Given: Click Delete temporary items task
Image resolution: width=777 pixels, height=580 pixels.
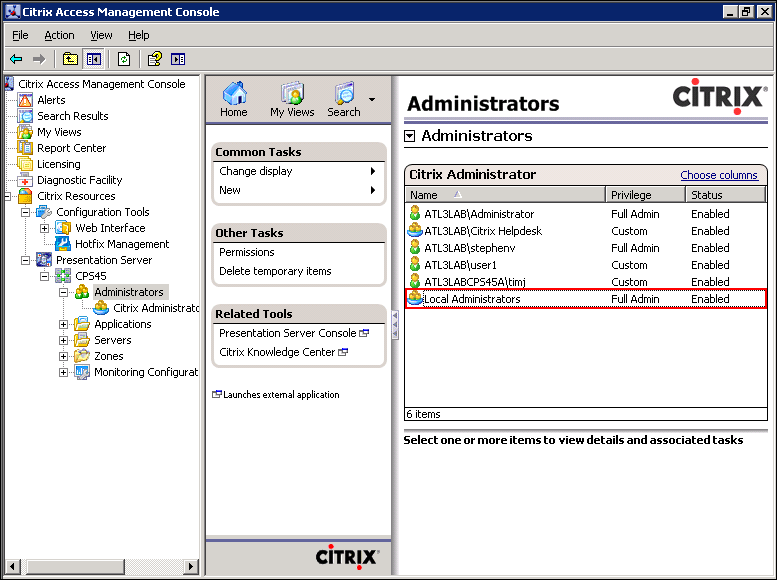Looking at the screenshot, I should pos(276,271).
